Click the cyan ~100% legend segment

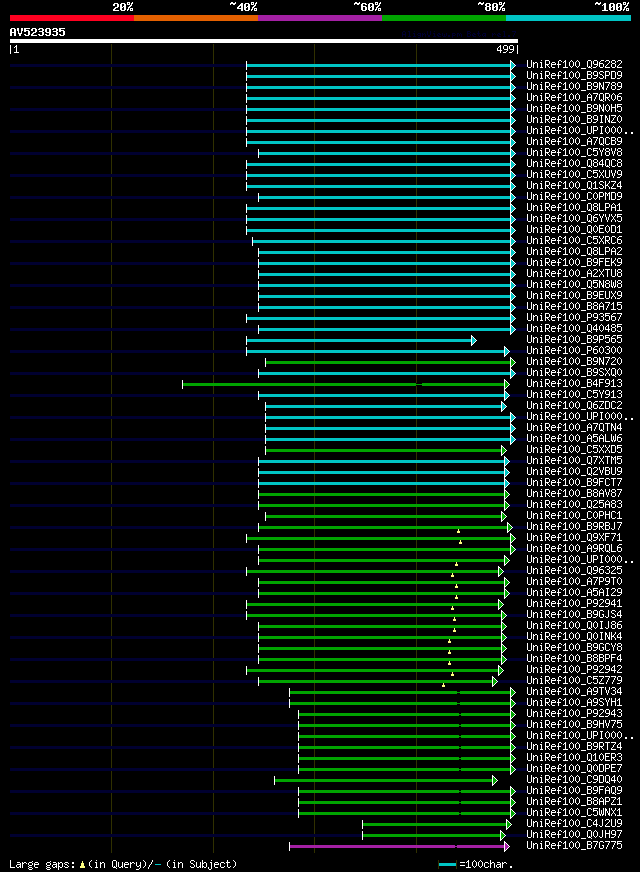[x=568, y=18]
